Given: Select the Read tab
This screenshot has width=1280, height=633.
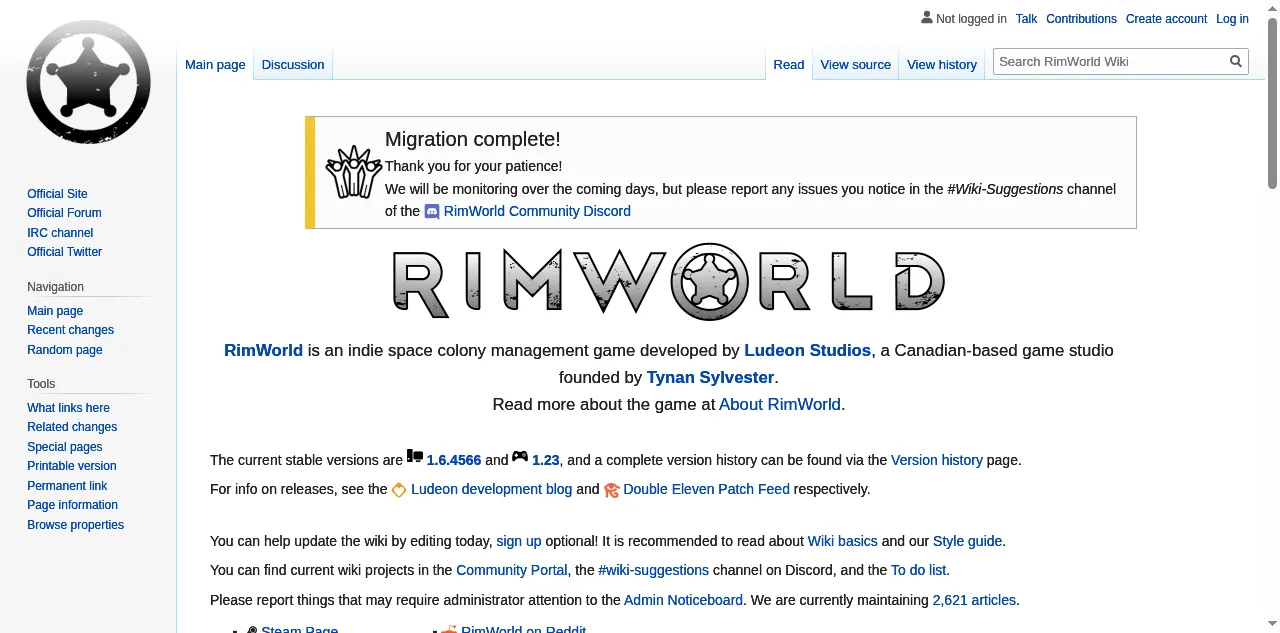Looking at the screenshot, I should (x=789, y=64).
